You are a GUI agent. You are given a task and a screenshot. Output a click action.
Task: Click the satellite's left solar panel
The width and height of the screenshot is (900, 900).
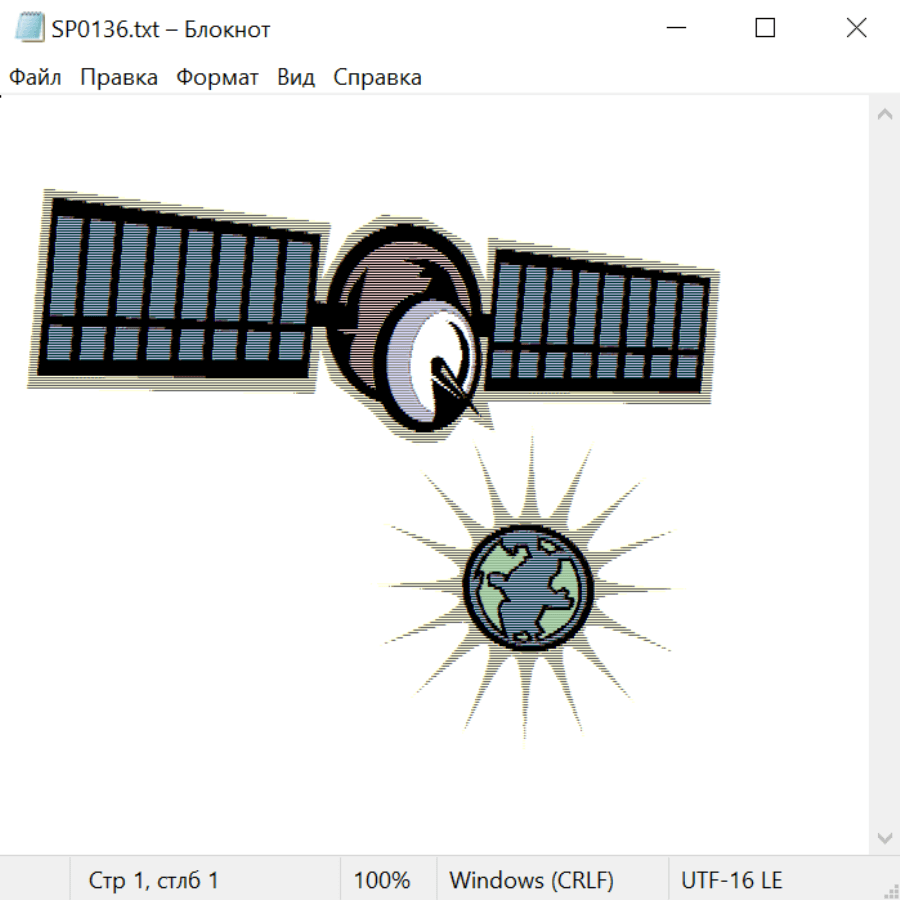(x=180, y=290)
